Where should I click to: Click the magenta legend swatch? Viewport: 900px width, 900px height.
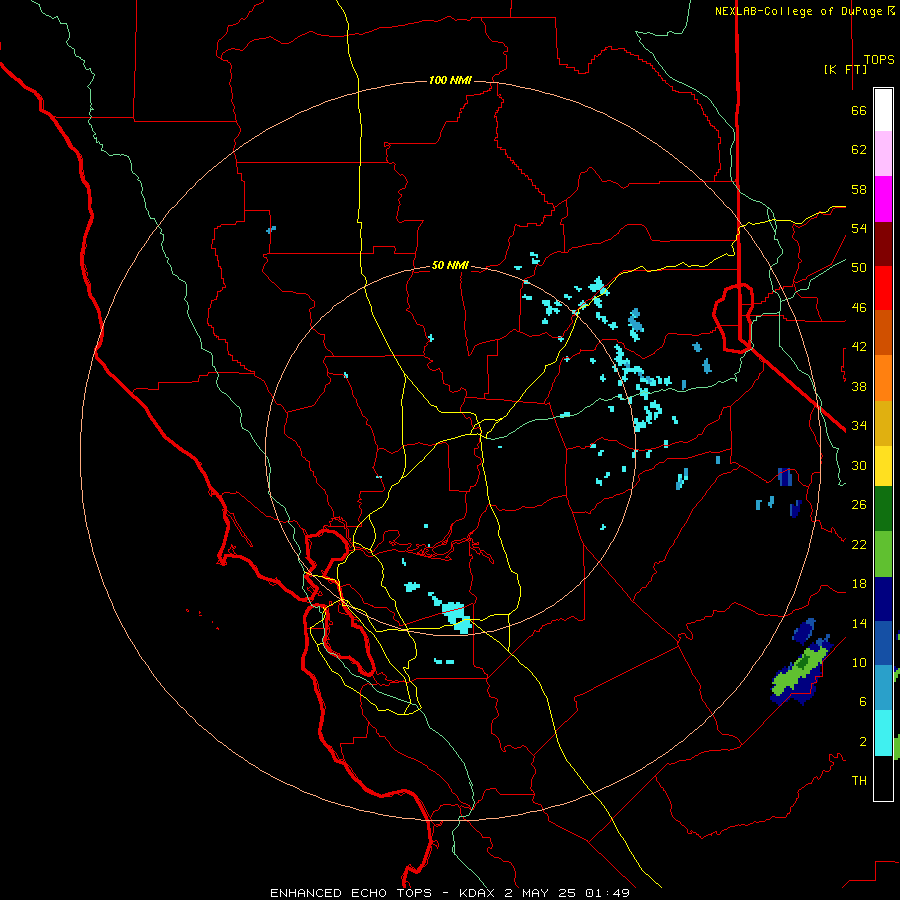tap(883, 199)
